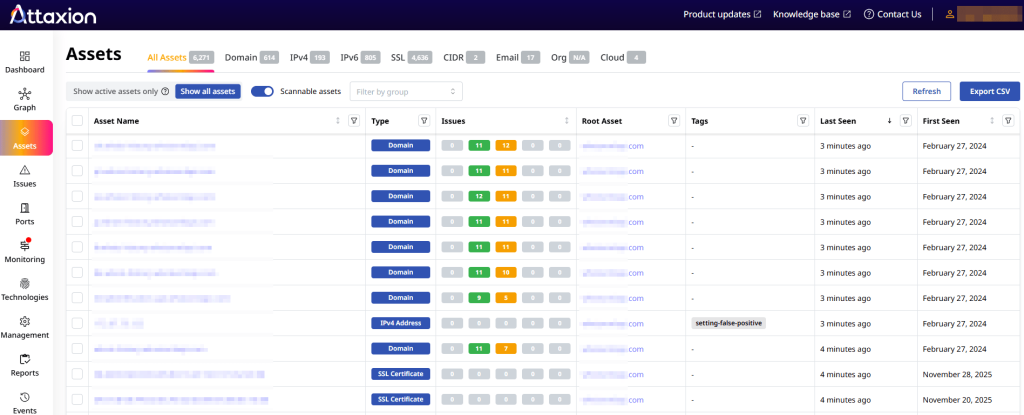Click the Show all assets button
Viewport: 1024px width, 415px height.
(208, 91)
